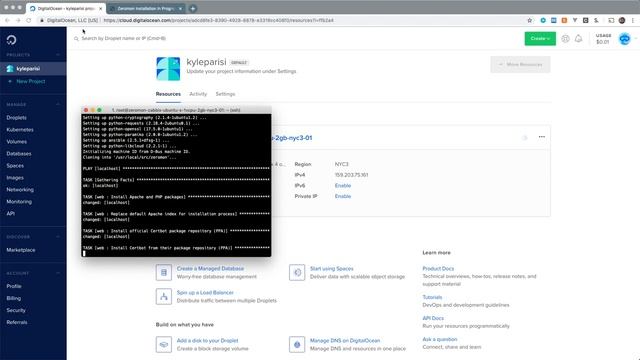Collapse the Projects section in sidebar
Viewport: 640px width, 360px height.
pos(58,55)
